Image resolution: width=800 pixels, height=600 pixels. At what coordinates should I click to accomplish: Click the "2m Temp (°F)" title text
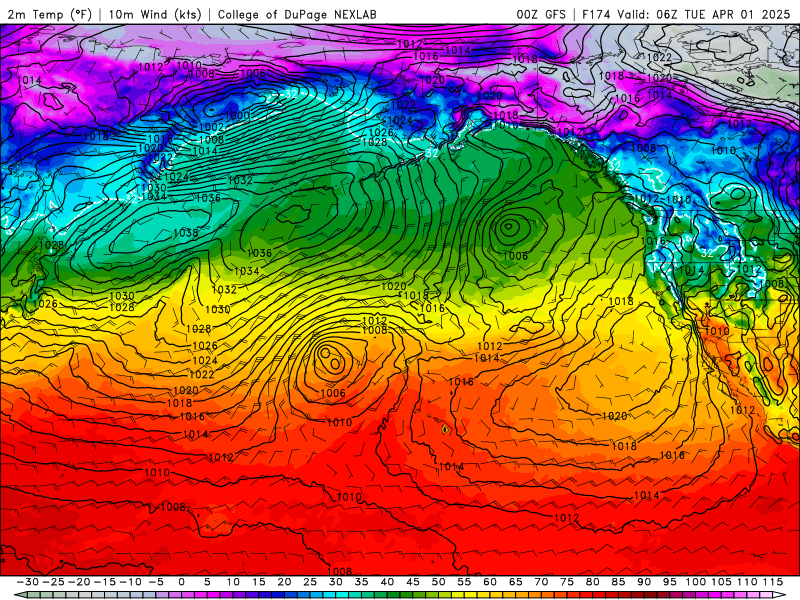tap(49, 14)
